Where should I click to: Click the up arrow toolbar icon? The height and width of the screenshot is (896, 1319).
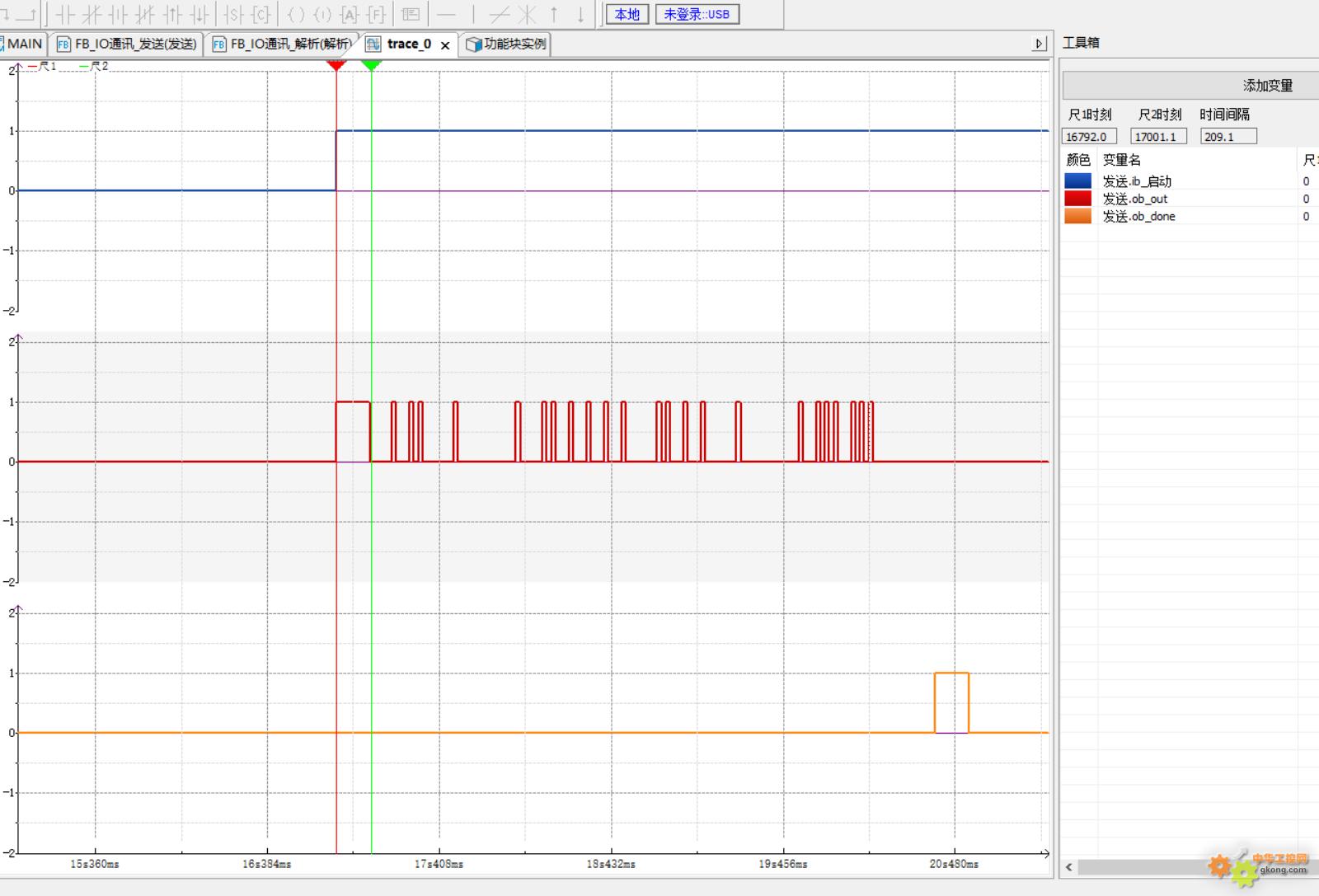pyautogui.click(x=554, y=14)
